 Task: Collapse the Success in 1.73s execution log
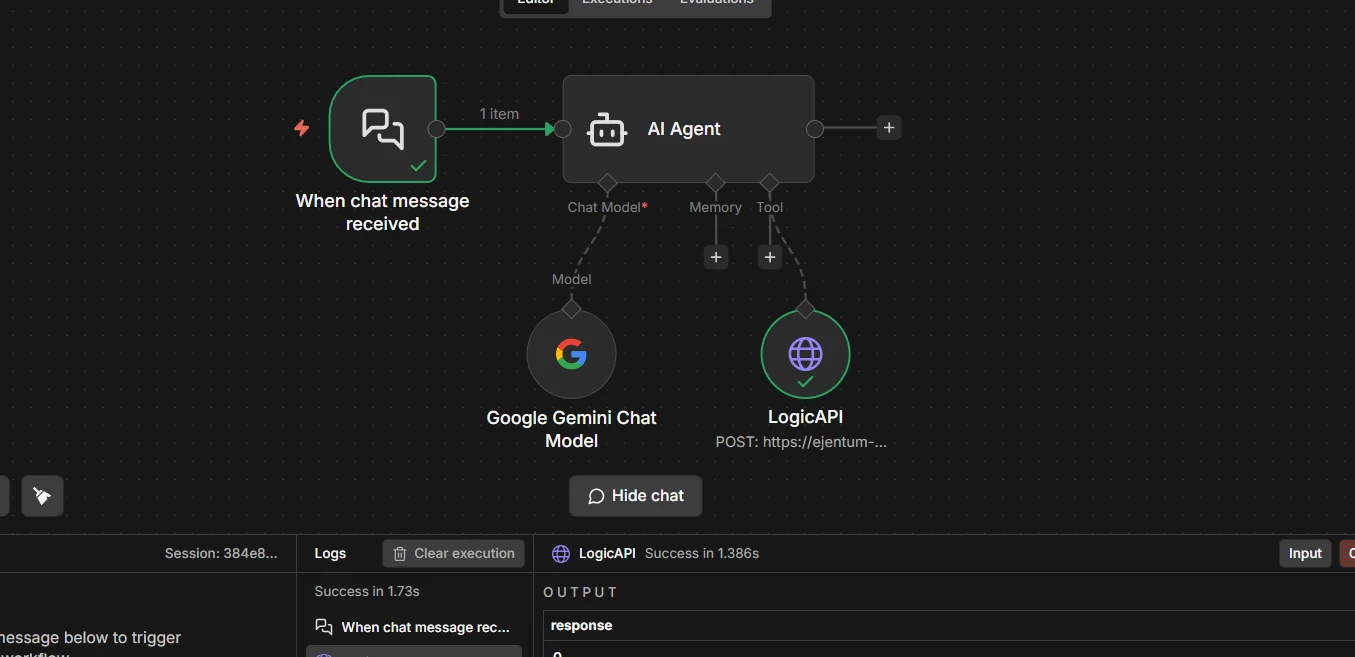point(365,591)
